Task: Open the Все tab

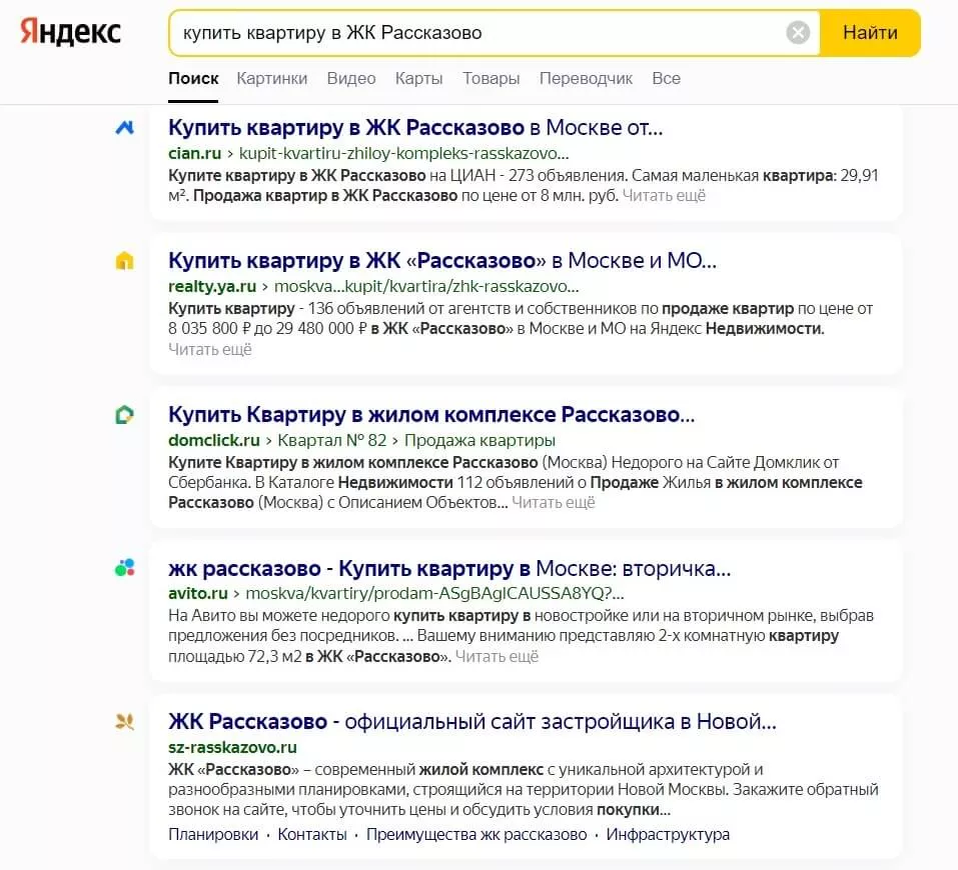Action: (666, 78)
